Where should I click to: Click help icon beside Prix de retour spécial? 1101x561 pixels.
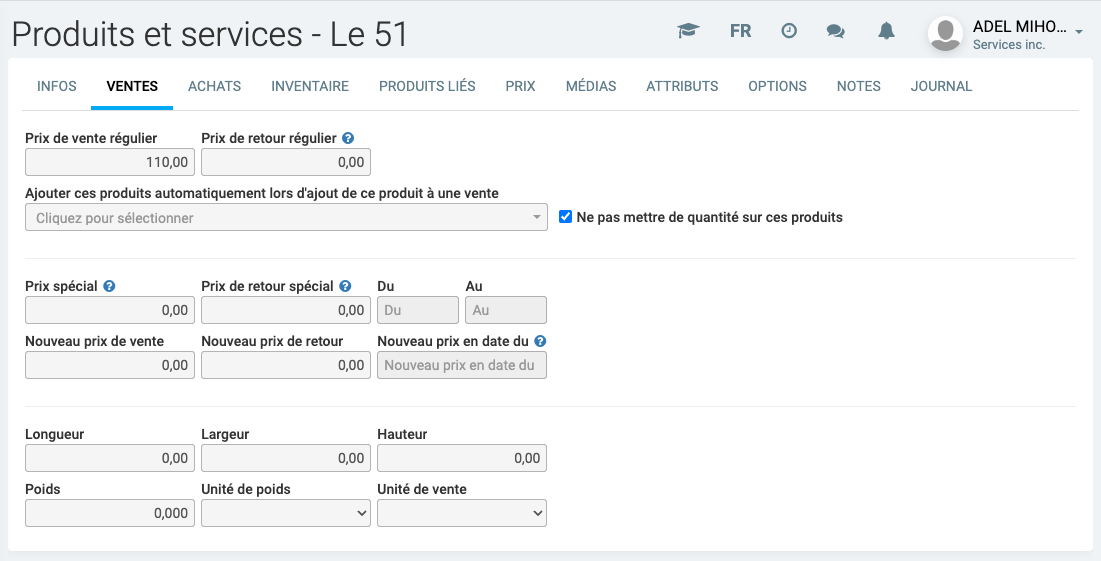[x=345, y=286]
